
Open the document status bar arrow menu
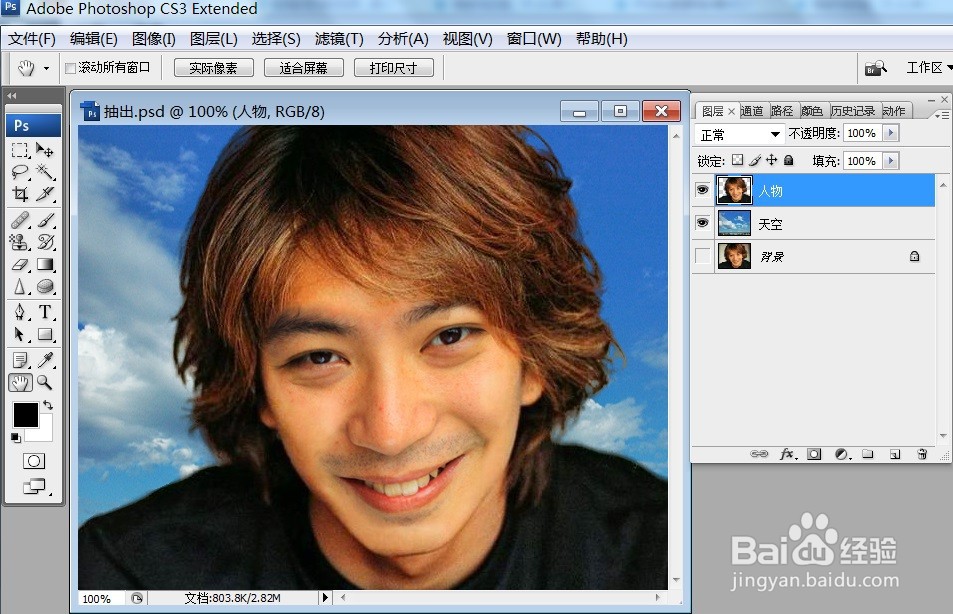325,598
